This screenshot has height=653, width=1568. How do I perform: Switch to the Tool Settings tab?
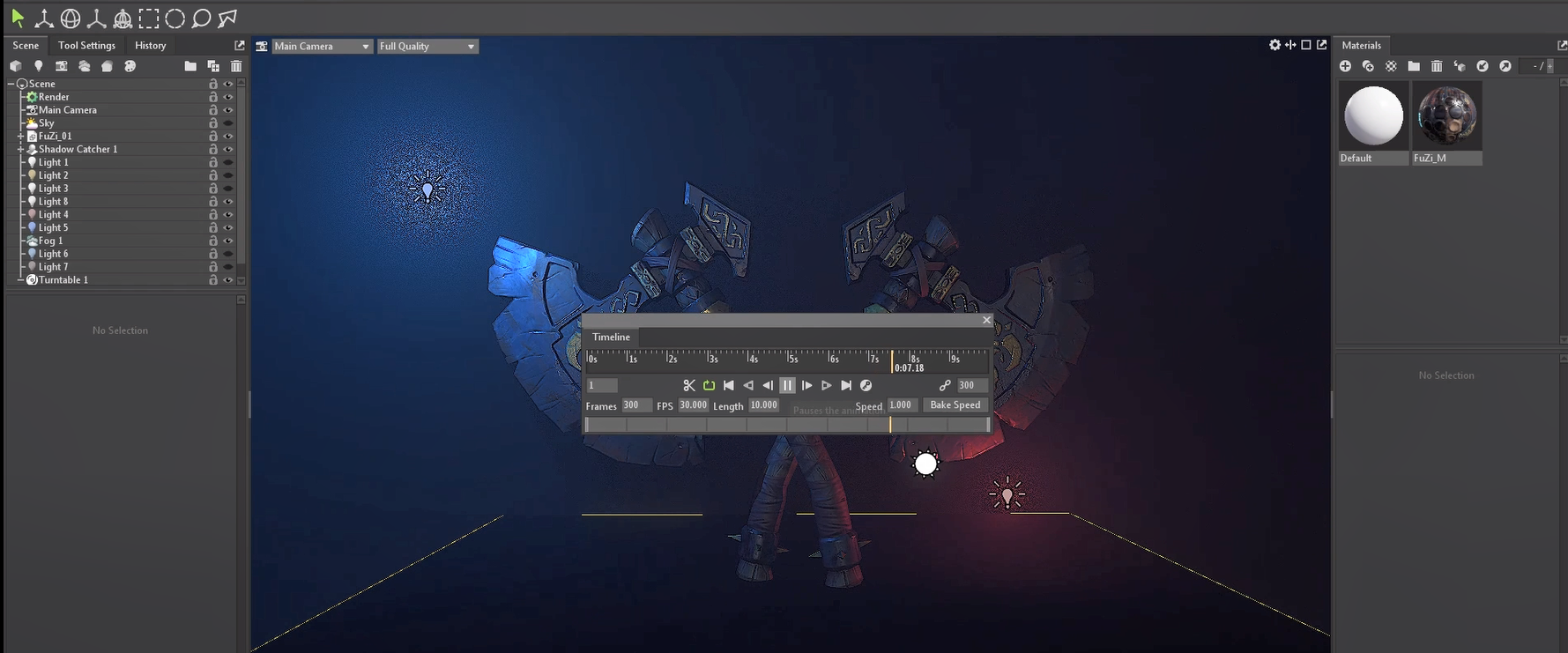tap(86, 45)
